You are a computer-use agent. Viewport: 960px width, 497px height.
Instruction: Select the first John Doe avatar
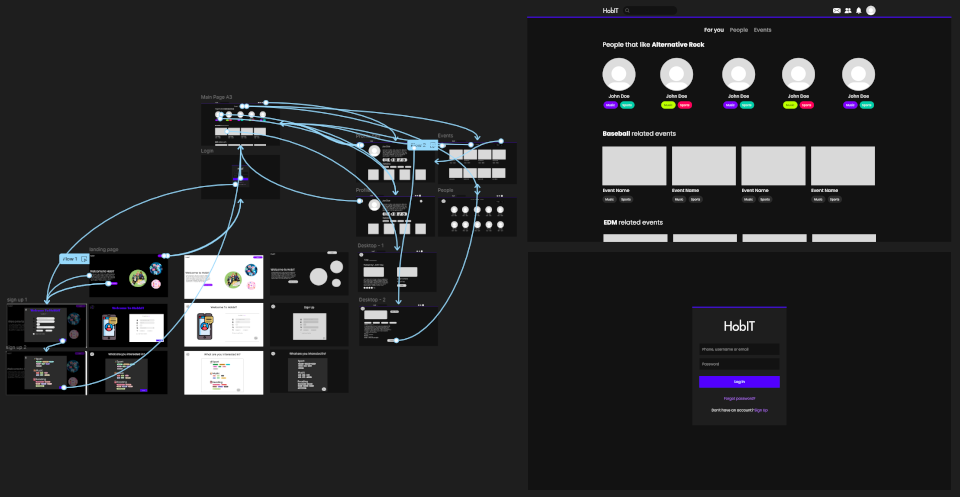tap(620, 74)
